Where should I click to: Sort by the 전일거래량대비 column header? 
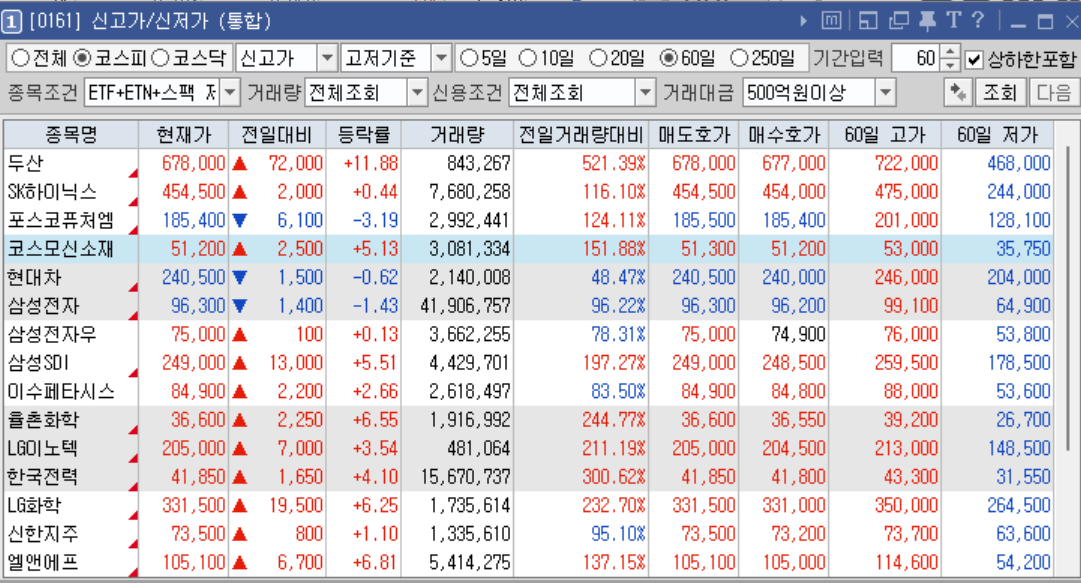[x=580, y=134]
